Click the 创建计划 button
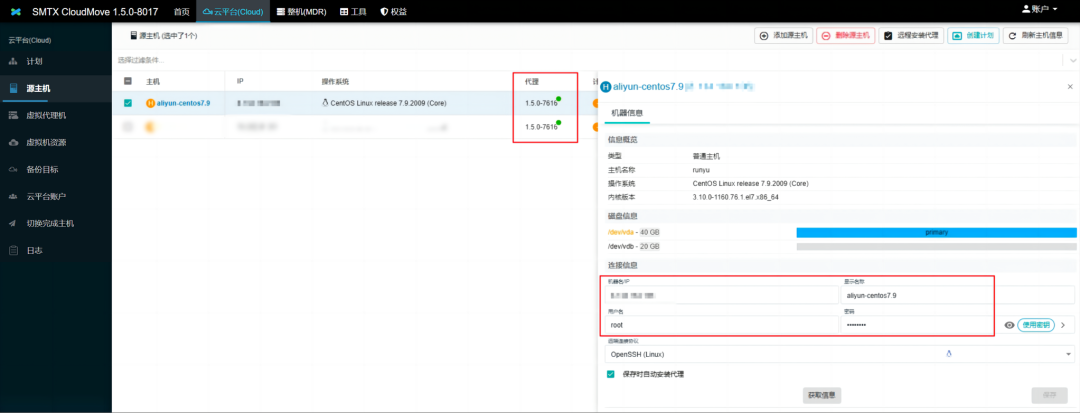Screen dimensions: 1080x413 point(973,36)
